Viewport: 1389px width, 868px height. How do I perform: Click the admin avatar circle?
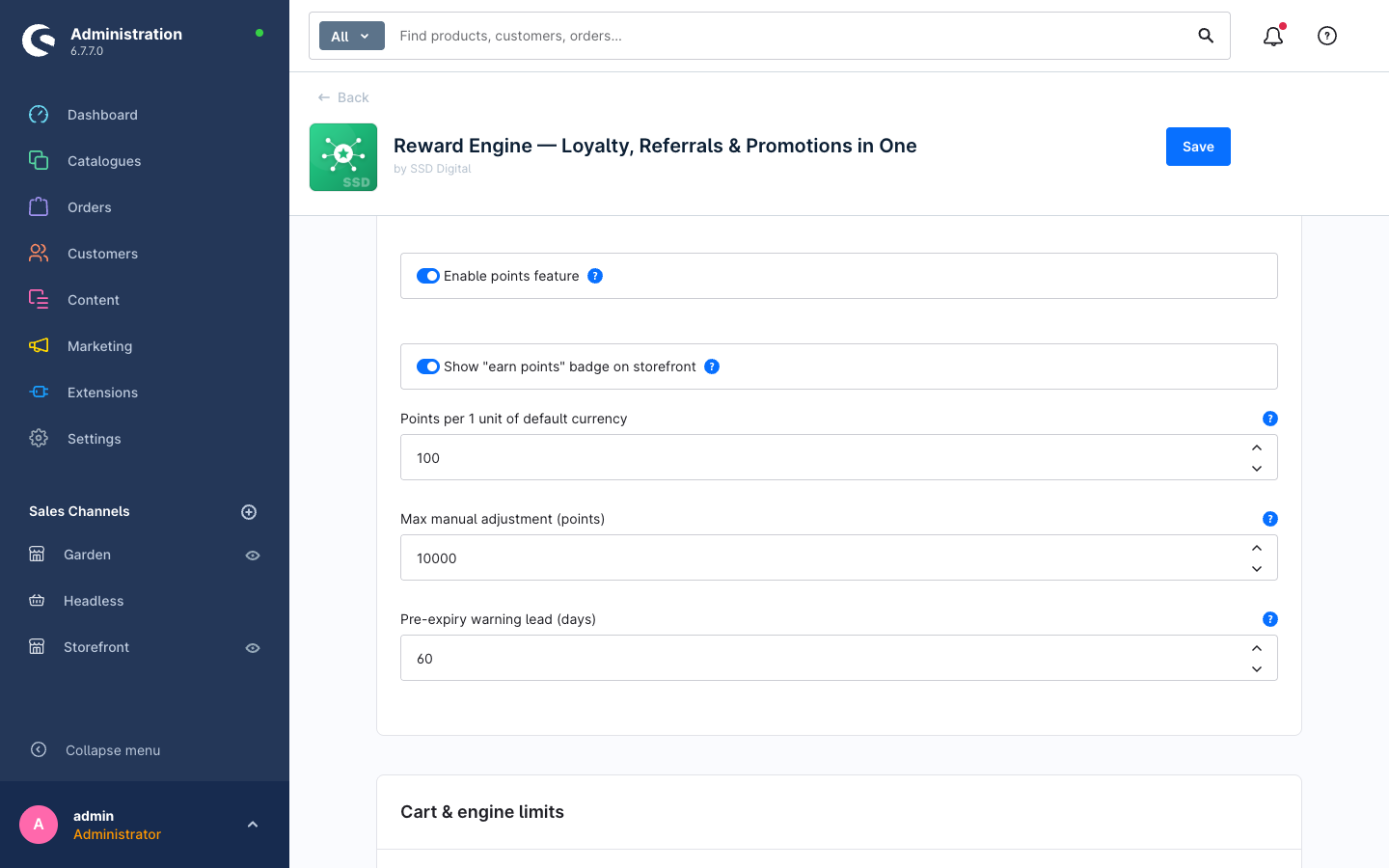39,825
